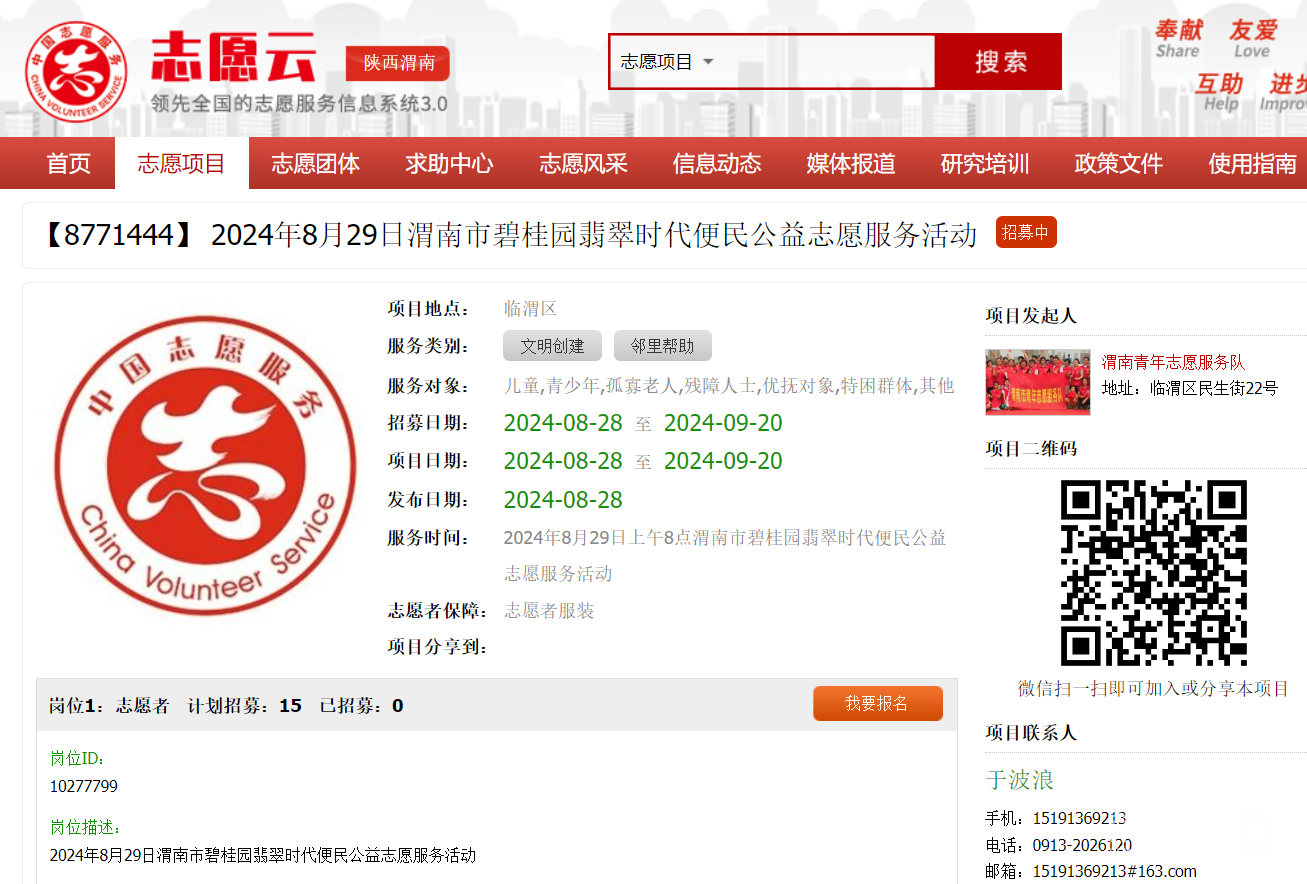Click contact name 于波浪

[x=1020, y=780]
